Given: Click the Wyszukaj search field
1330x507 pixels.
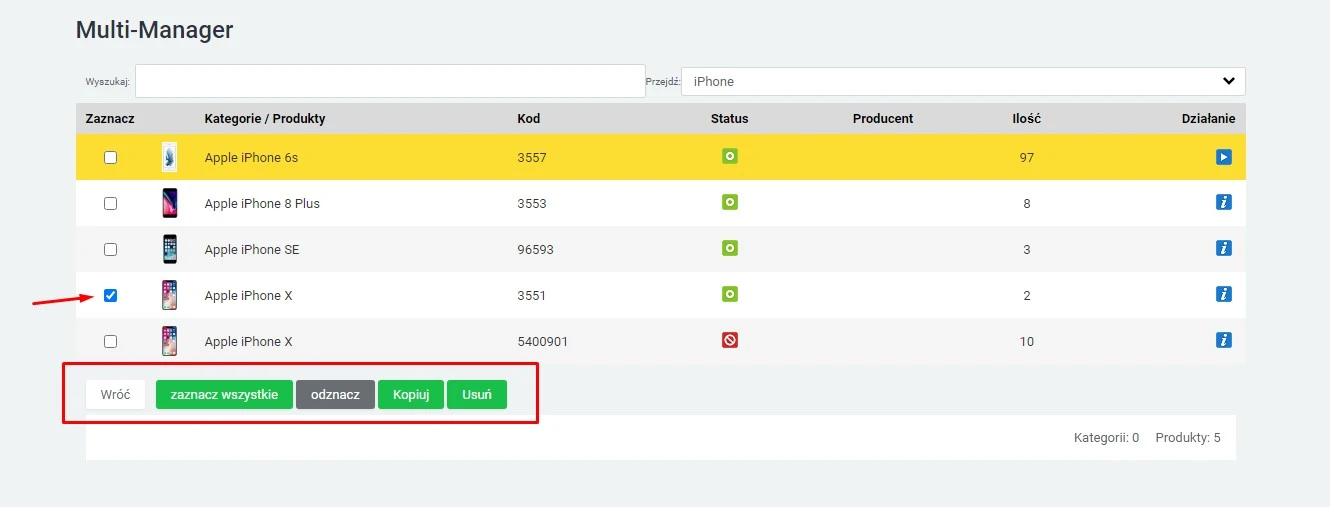Looking at the screenshot, I should click(390, 81).
